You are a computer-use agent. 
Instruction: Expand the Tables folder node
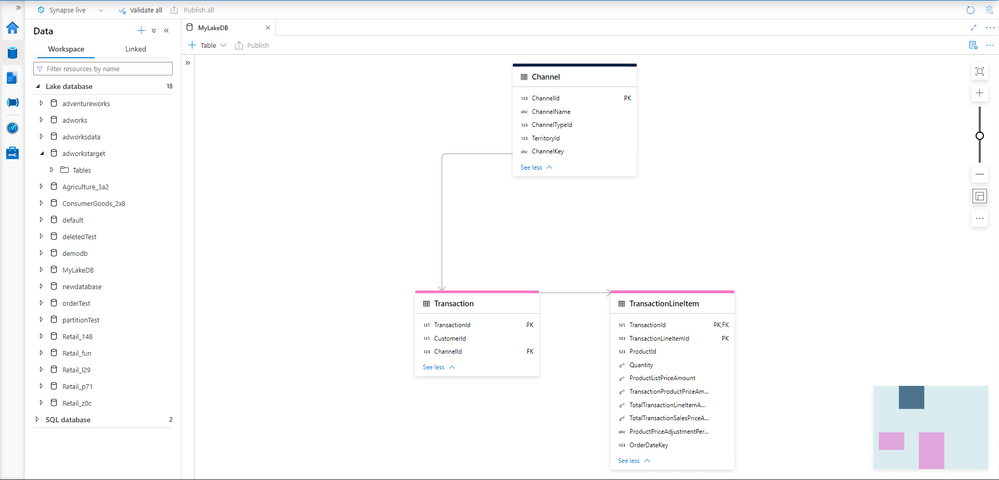pyautogui.click(x=52, y=170)
